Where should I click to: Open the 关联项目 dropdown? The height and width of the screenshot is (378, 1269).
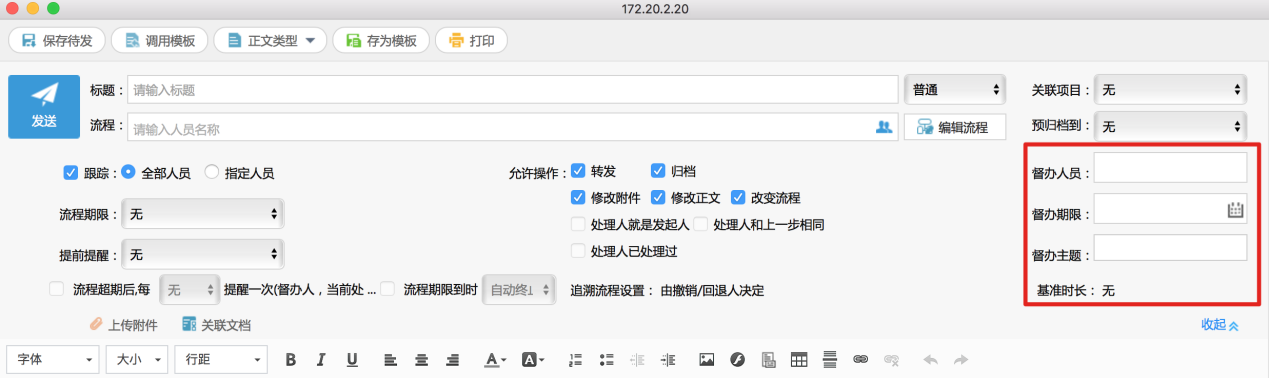[x=1171, y=90]
